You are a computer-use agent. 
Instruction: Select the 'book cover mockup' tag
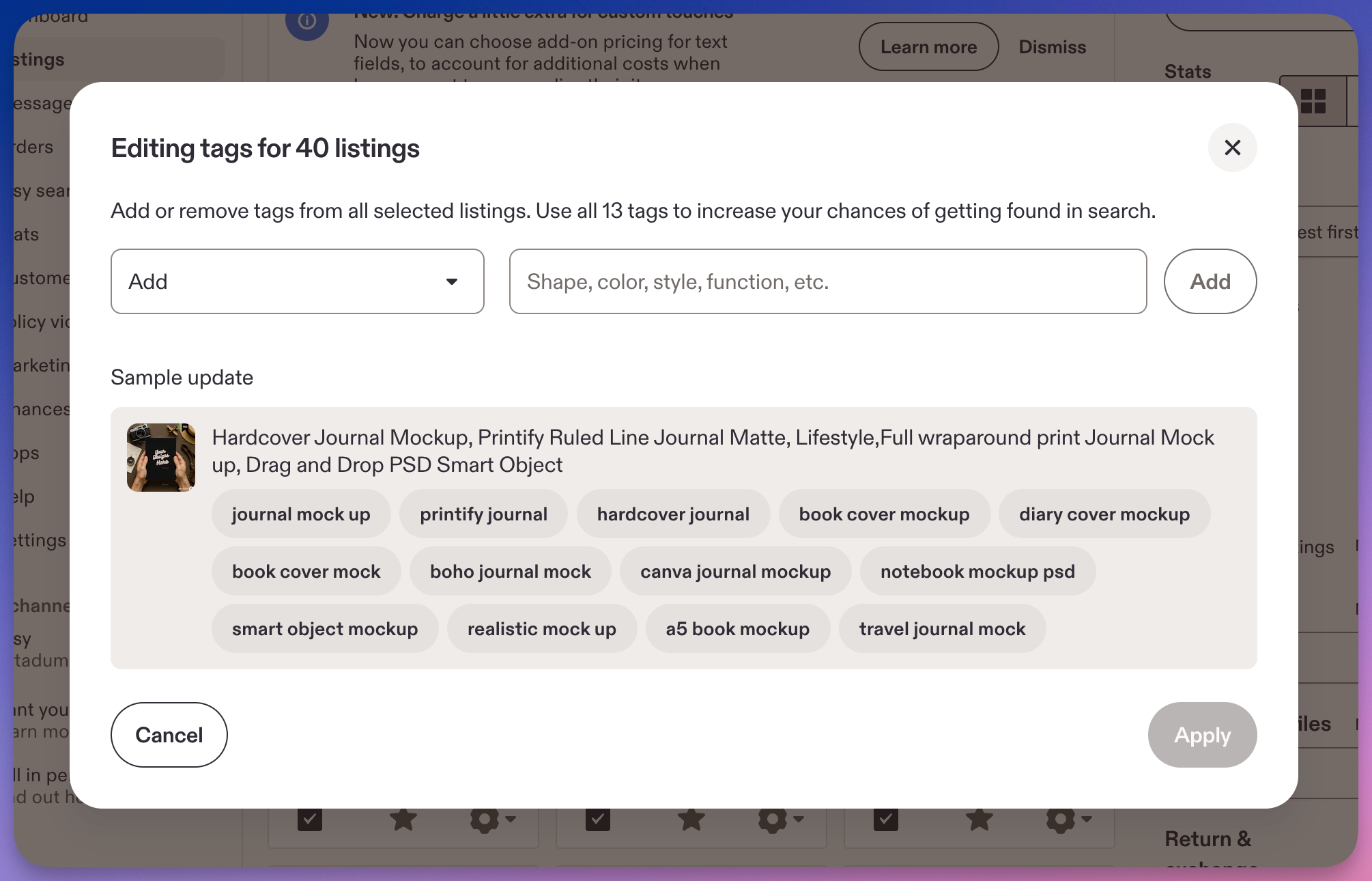pyautogui.click(x=884, y=514)
